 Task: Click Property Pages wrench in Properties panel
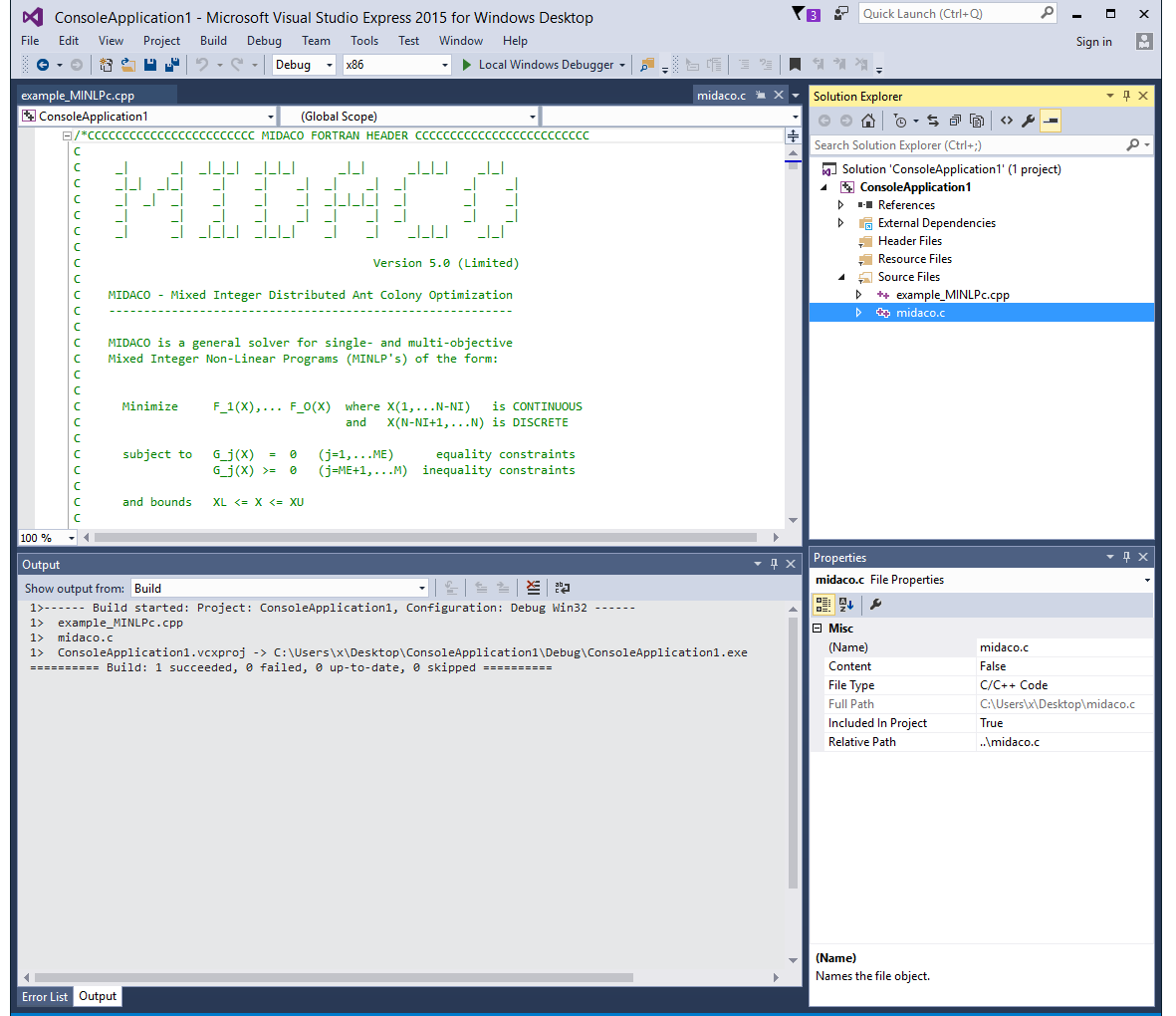pos(875,604)
